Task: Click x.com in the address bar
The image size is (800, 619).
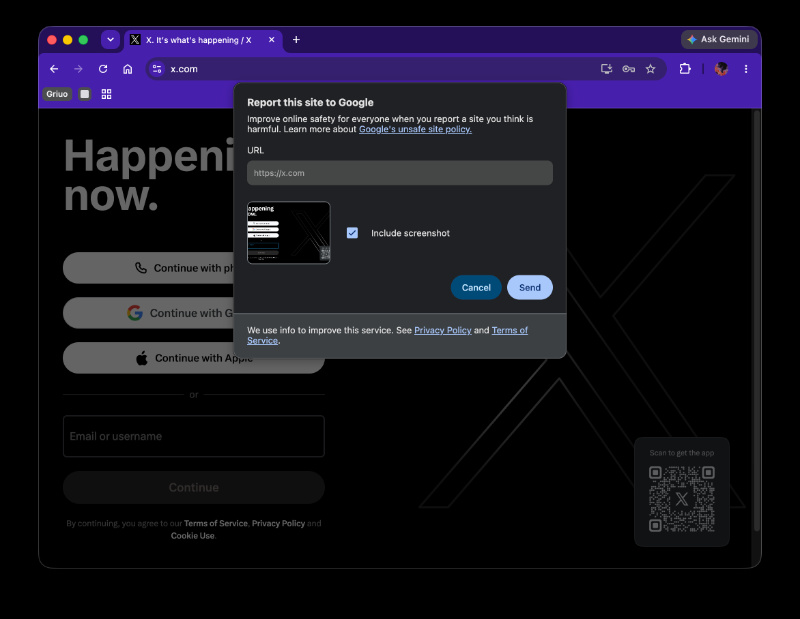Action: click(x=184, y=69)
